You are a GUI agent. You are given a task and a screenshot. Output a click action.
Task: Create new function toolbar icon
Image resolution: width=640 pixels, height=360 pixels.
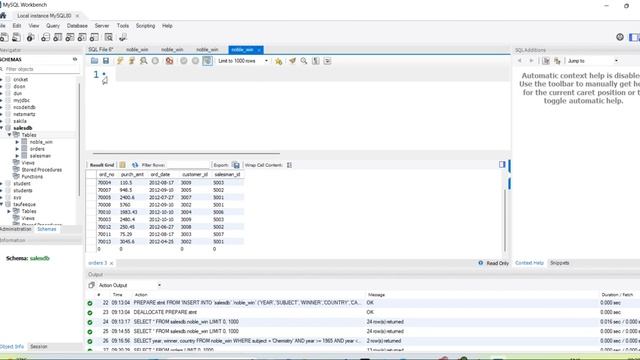[94, 37]
